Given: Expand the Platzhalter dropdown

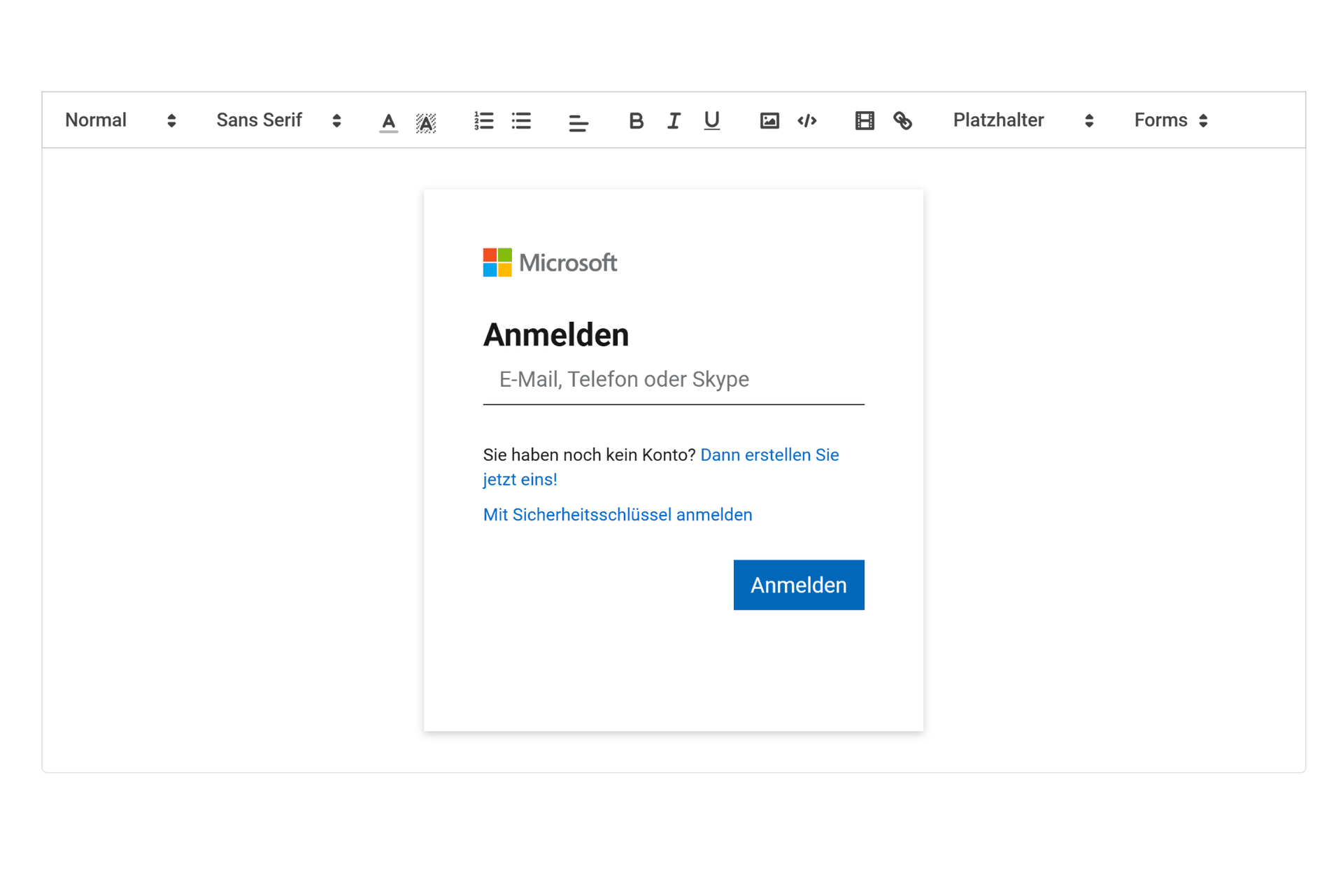Looking at the screenshot, I should coord(1023,120).
